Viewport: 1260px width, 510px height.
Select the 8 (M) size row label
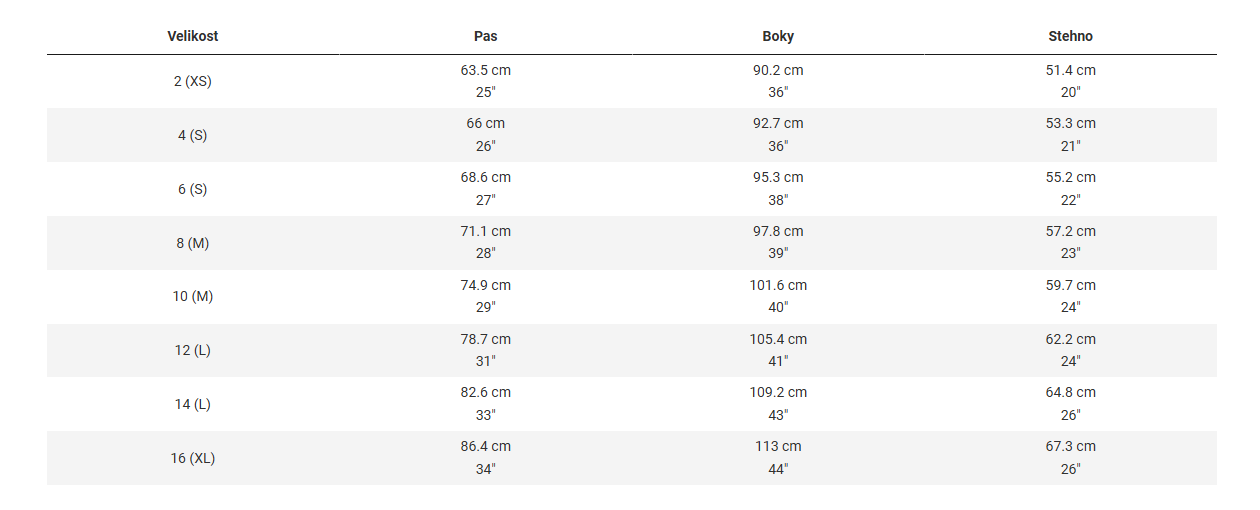(x=192, y=243)
